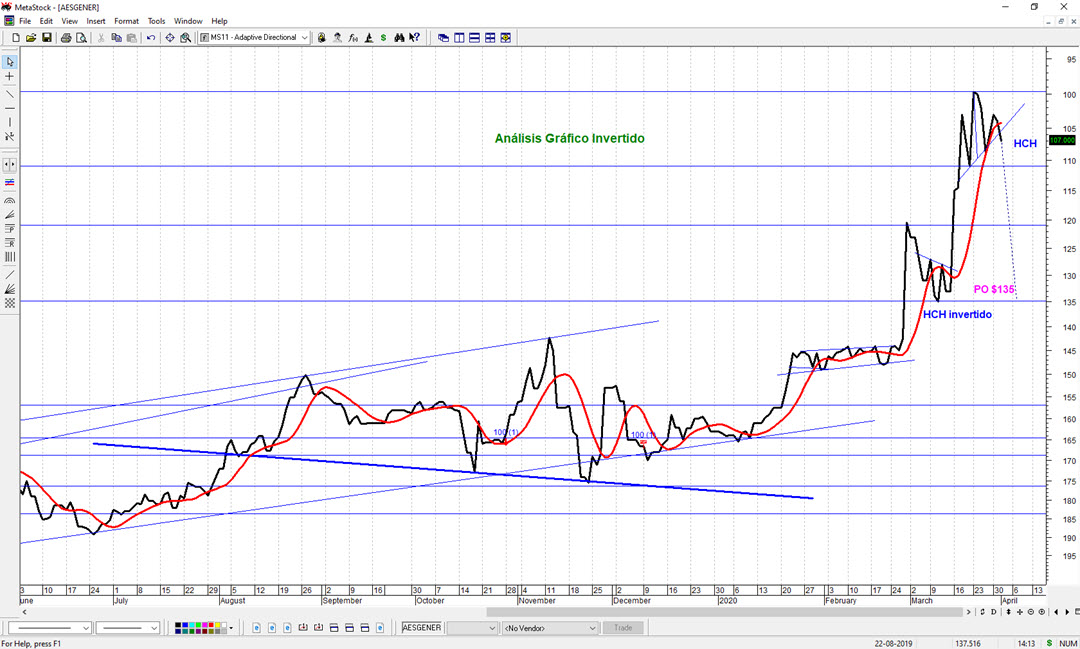Image resolution: width=1080 pixels, height=649 pixels.
Task: Open the Format menu
Action: pyautogui.click(x=126, y=21)
